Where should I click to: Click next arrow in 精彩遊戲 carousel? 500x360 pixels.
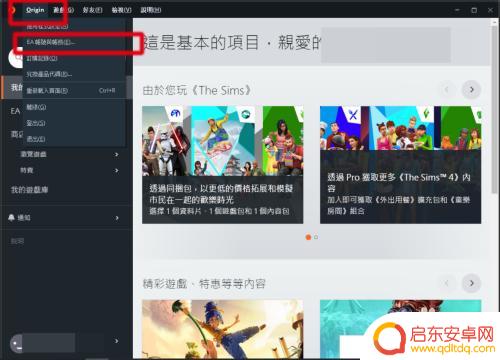[471, 283]
